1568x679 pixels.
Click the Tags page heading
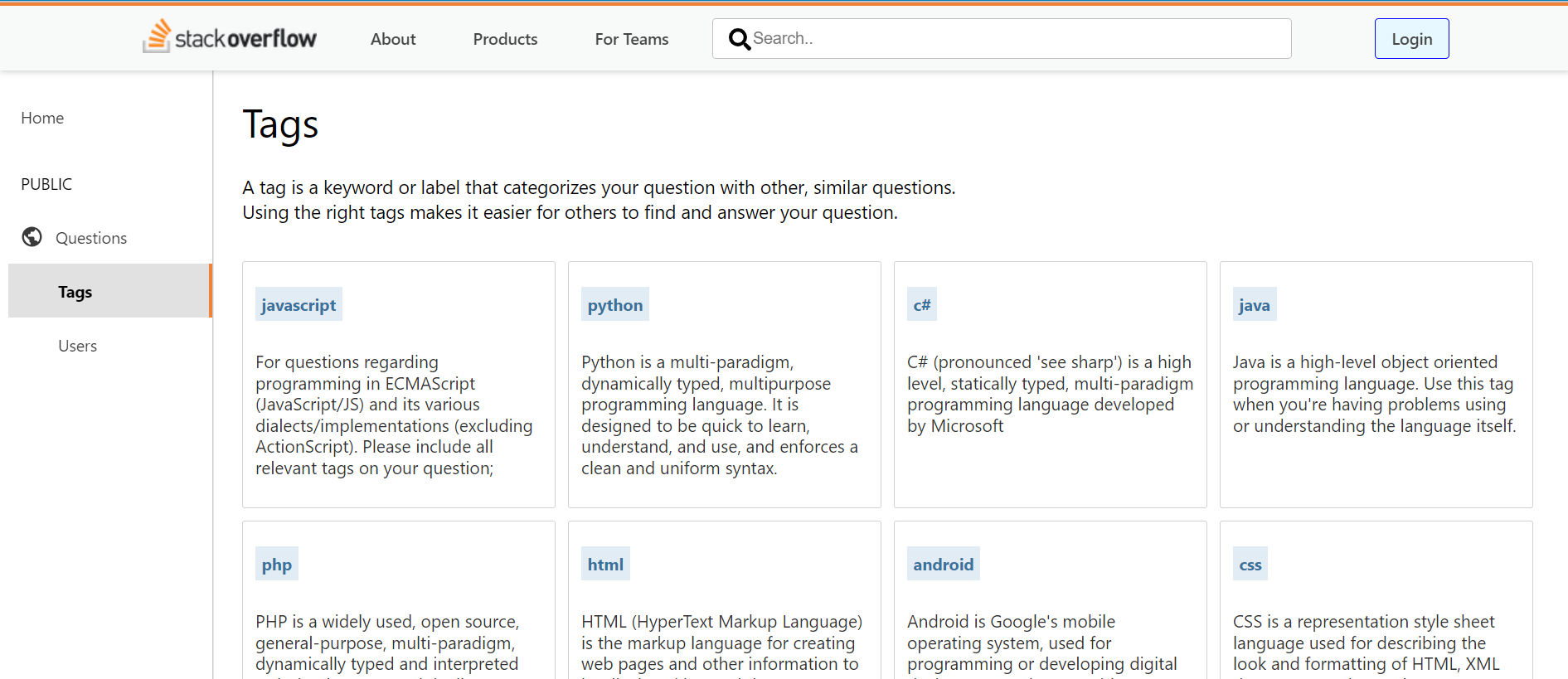pyautogui.click(x=280, y=125)
